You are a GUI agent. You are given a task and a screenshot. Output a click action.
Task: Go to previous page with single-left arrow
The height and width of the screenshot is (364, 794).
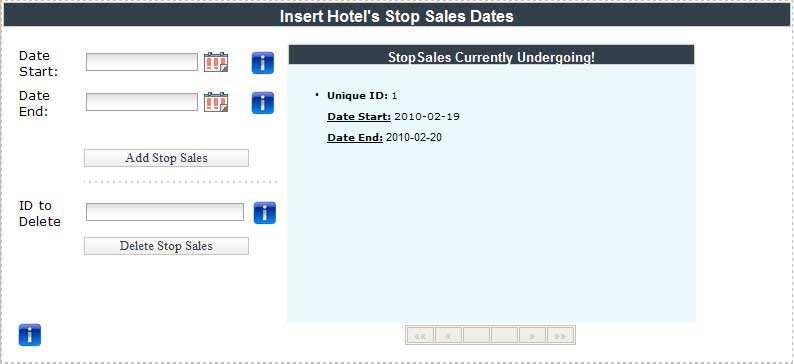(x=448, y=336)
